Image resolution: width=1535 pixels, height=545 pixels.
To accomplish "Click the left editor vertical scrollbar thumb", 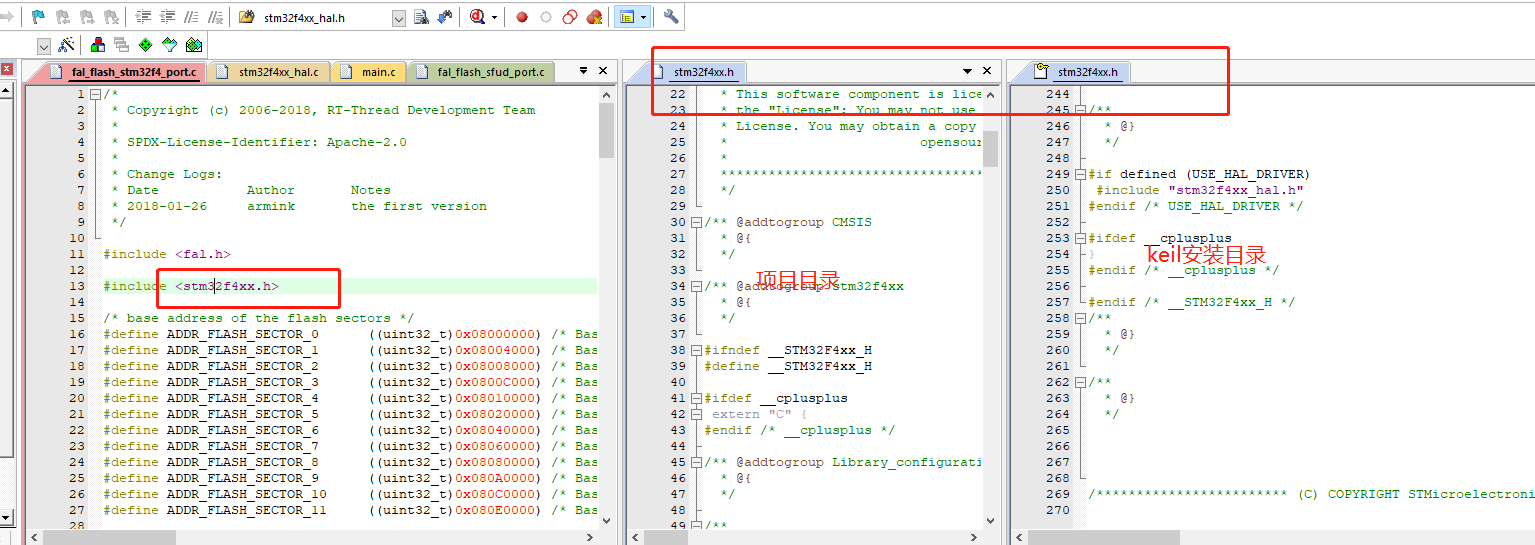I will tap(606, 130).
